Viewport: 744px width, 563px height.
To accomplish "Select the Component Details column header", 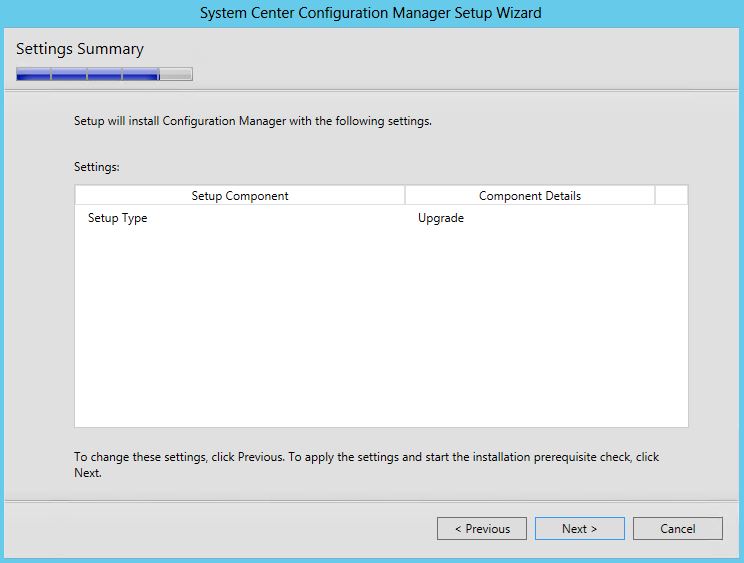I will [x=530, y=195].
